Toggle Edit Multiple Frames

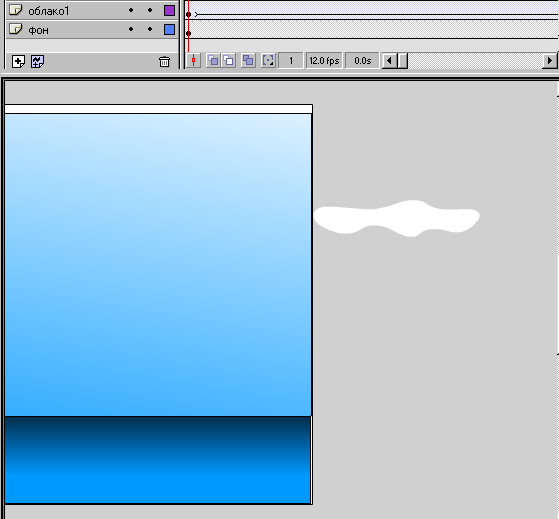pos(248,61)
